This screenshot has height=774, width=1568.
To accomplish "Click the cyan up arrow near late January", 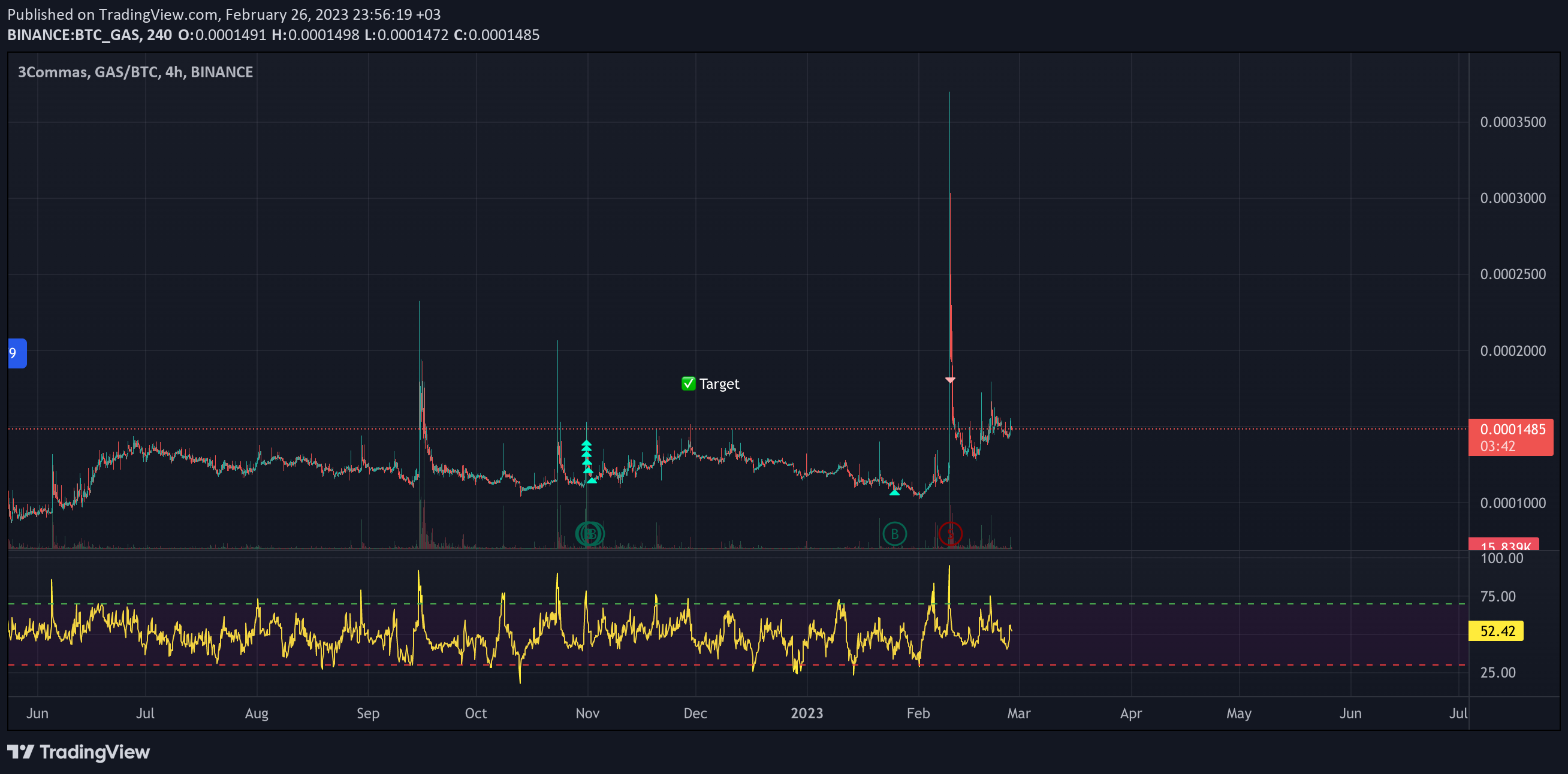I will point(894,492).
